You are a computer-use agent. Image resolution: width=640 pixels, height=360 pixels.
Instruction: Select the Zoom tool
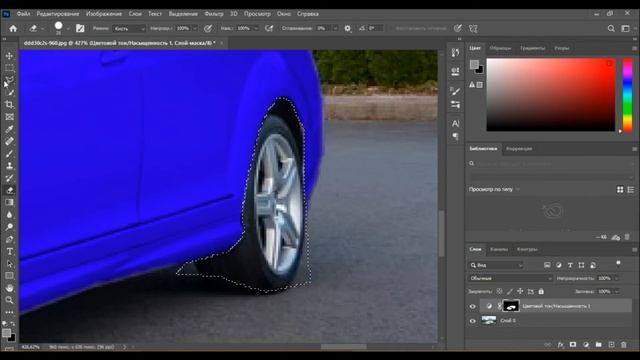coord(9,300)
